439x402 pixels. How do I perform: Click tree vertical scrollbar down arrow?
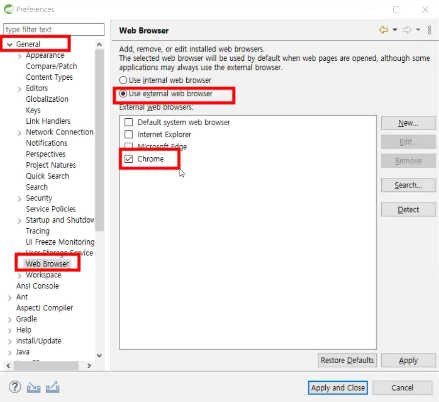(x=99, y=355)
